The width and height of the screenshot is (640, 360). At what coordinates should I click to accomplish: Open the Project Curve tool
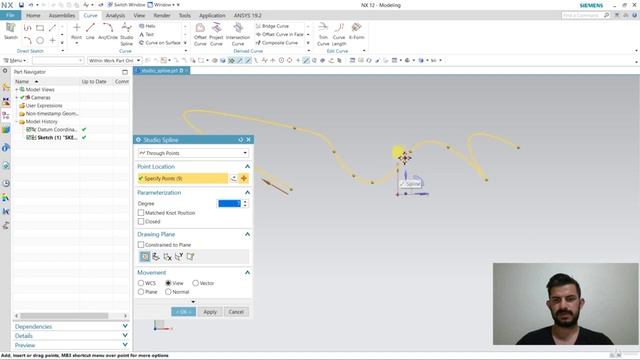point(216,34)
